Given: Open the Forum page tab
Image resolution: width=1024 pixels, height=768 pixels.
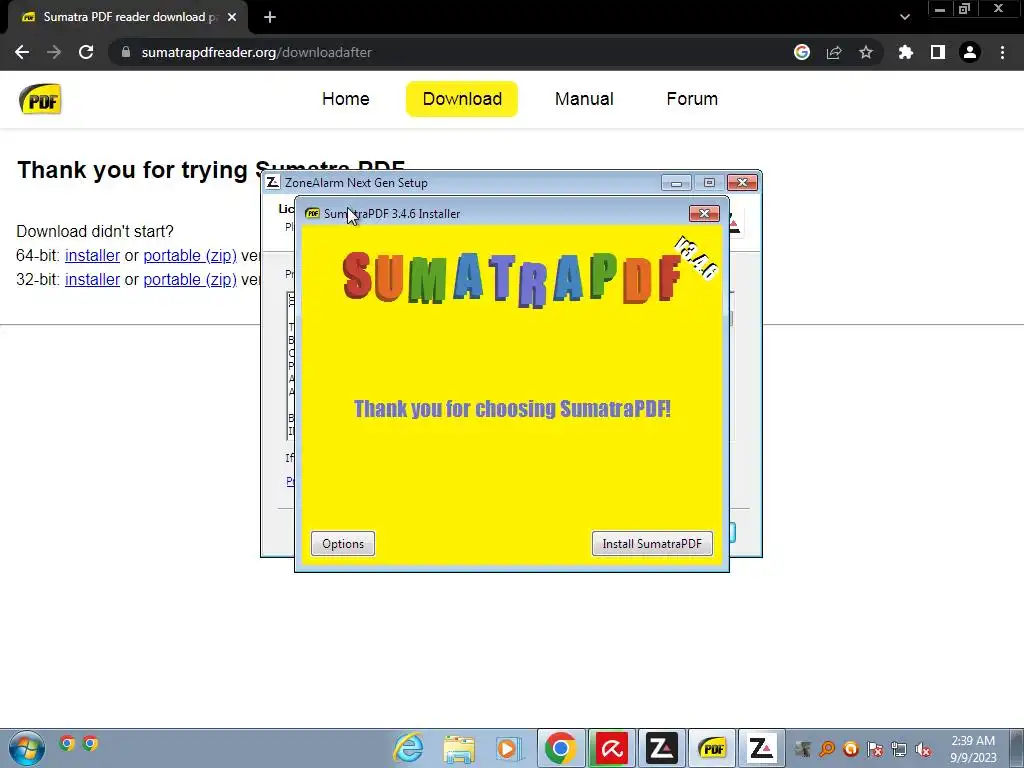Looking at the screenshot, I should coord(692,99).
